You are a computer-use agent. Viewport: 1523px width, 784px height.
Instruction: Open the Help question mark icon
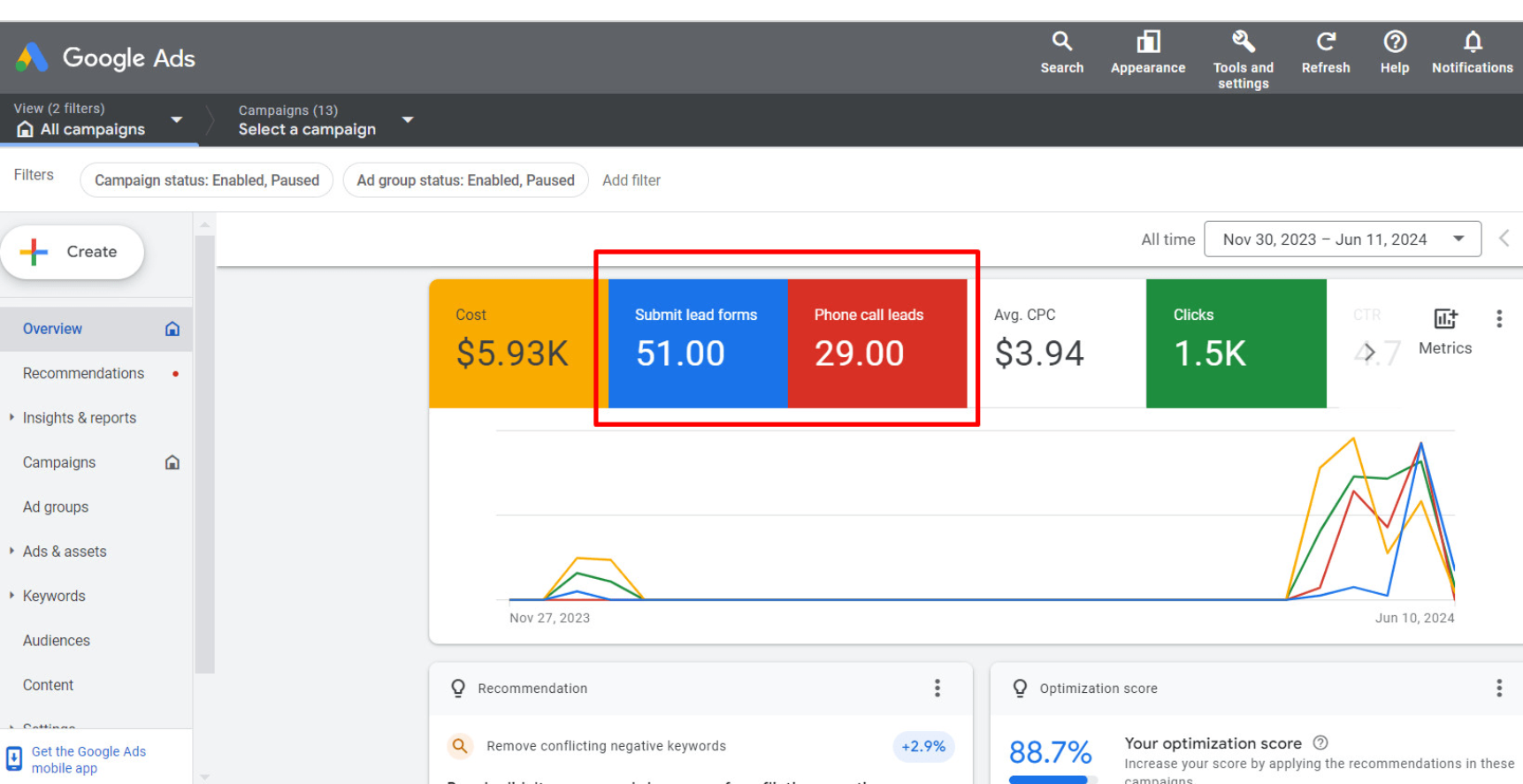pyautogui.click(x=1395, y=42)
